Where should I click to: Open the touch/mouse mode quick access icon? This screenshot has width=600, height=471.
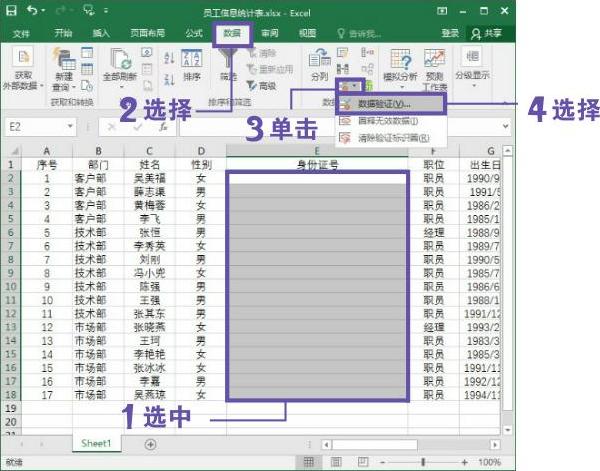[89, 11]
